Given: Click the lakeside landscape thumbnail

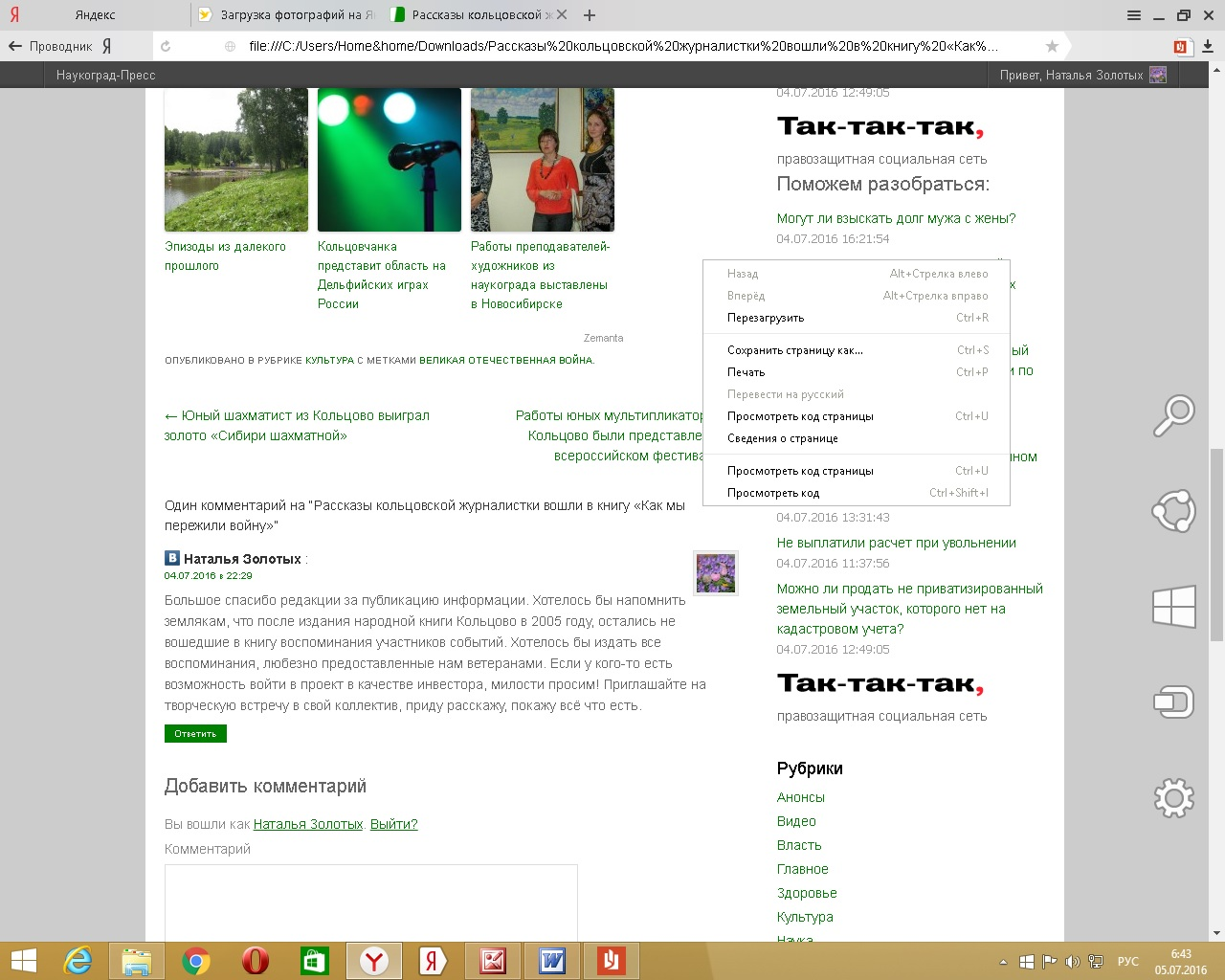Looking at the screenshot, I should point(236,160).
